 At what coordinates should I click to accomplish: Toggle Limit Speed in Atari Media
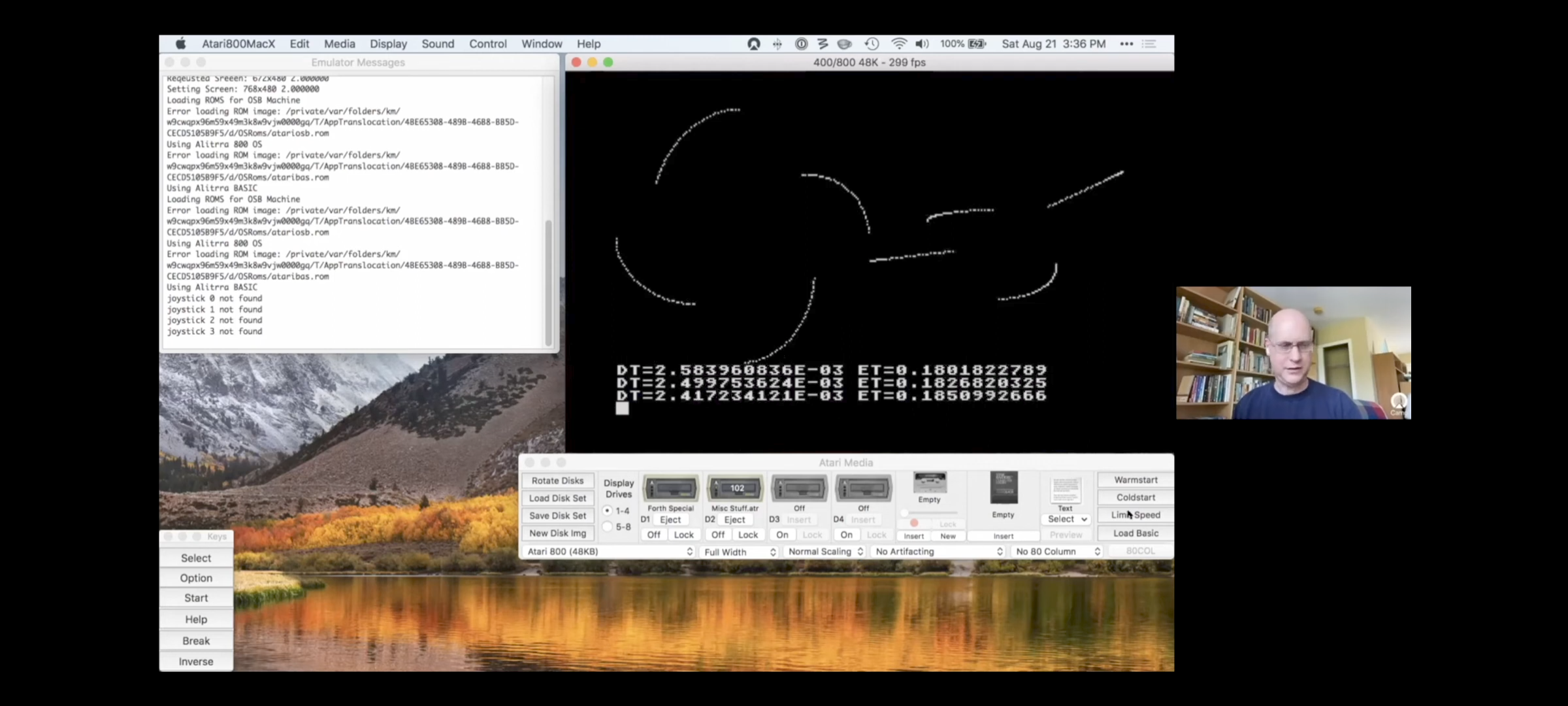coord(1135,515)
